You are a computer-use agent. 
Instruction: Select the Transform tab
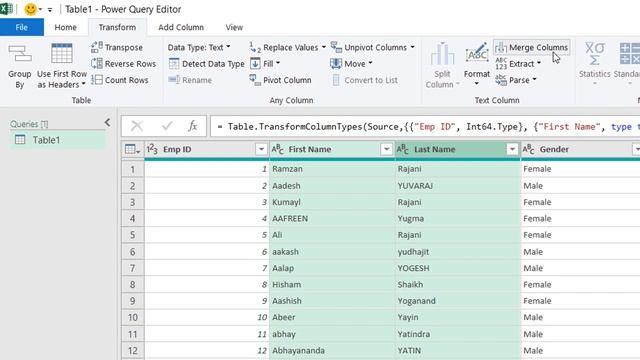[117, 27]
